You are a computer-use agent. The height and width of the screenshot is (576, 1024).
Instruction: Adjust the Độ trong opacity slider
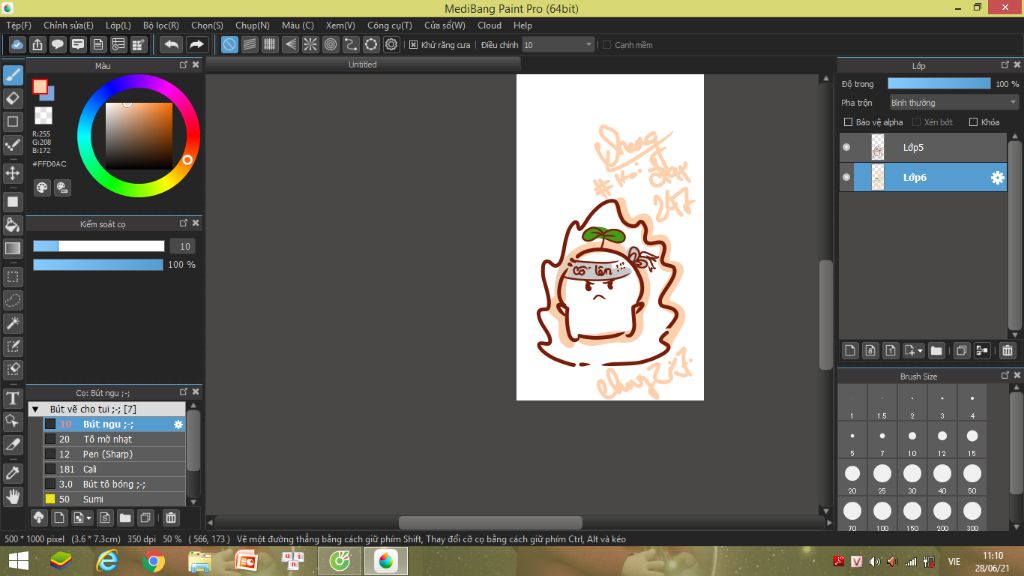click(938, 84)
